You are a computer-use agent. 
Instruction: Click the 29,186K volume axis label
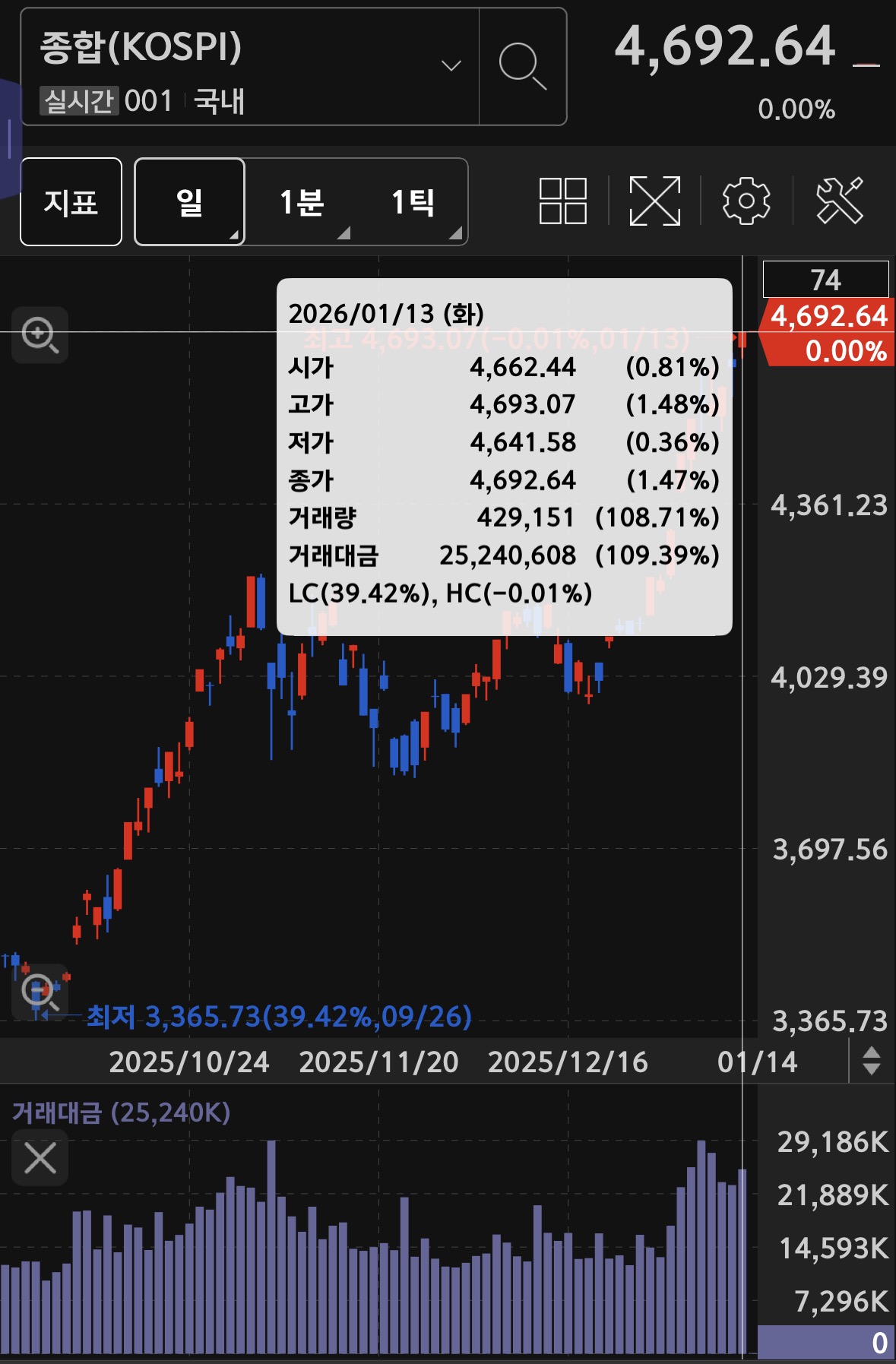click(x=833, y=1142)
